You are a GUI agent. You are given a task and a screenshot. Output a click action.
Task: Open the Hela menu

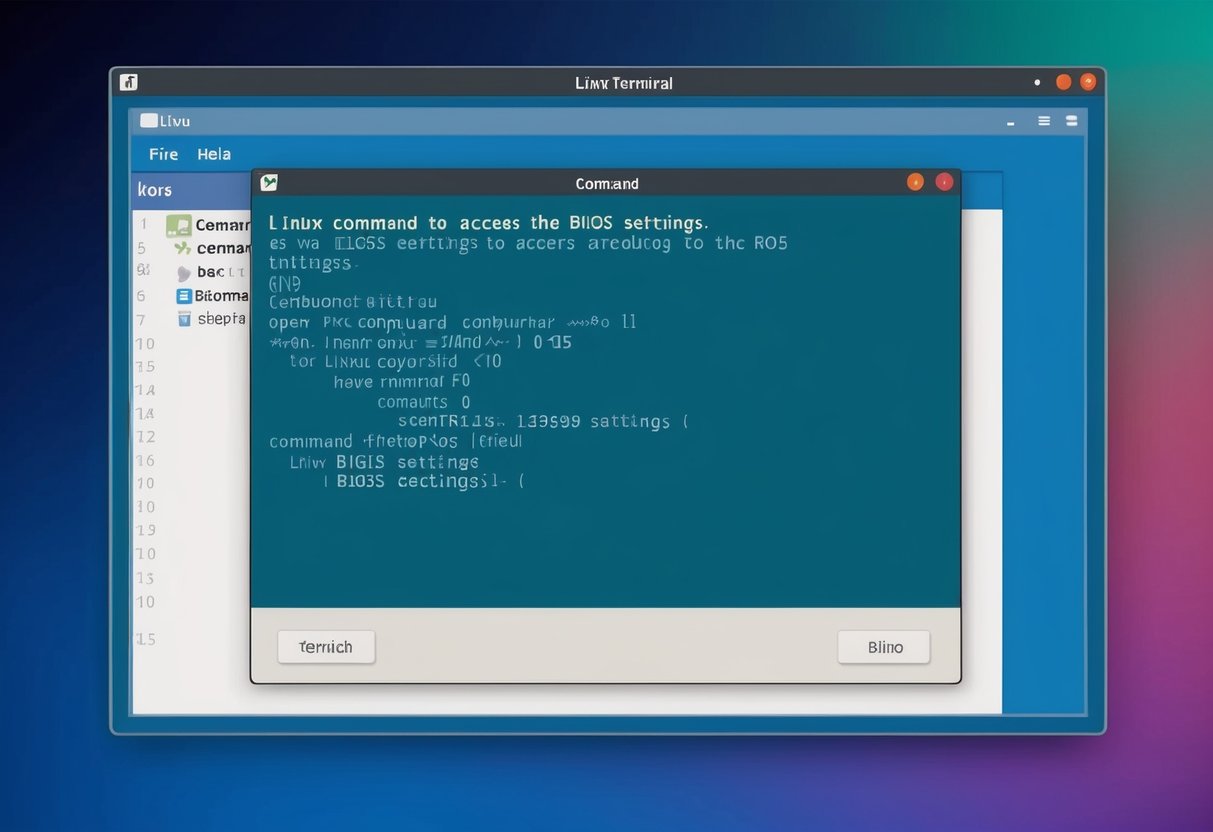(213, 154)
